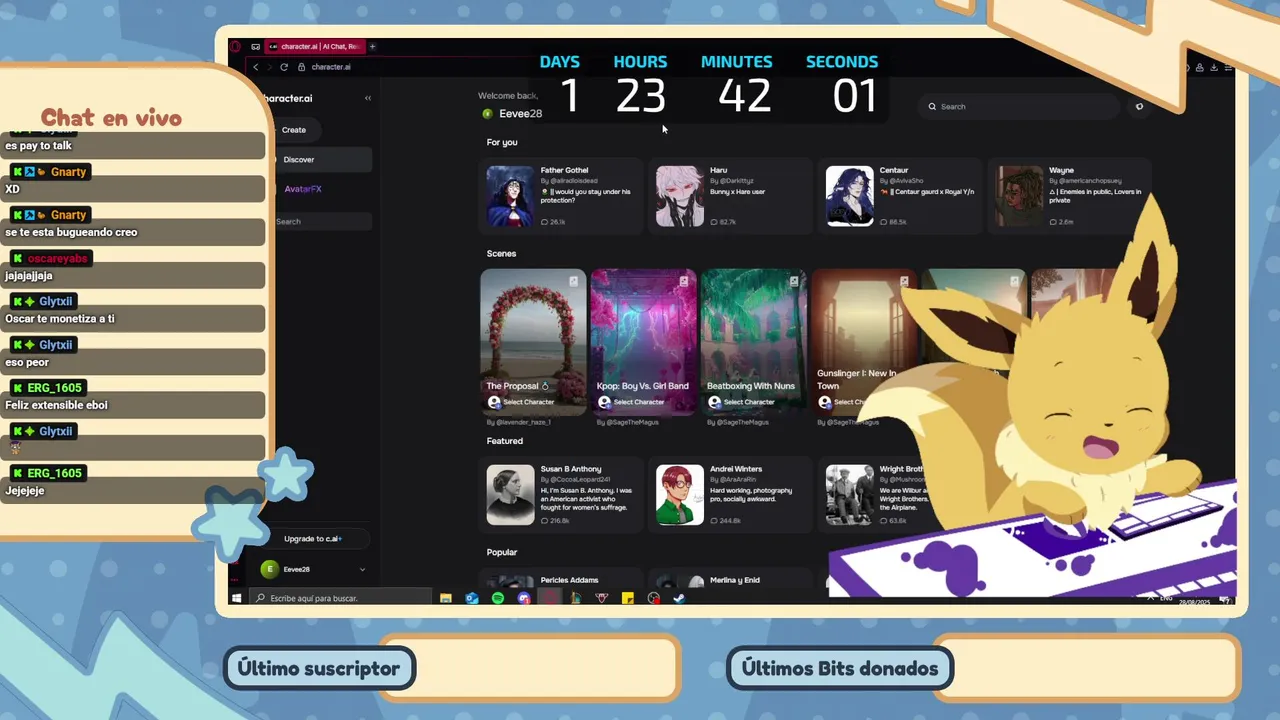
Task: Click Eevee28 green avatar near Welcome back
Action: tap(487, 114)
